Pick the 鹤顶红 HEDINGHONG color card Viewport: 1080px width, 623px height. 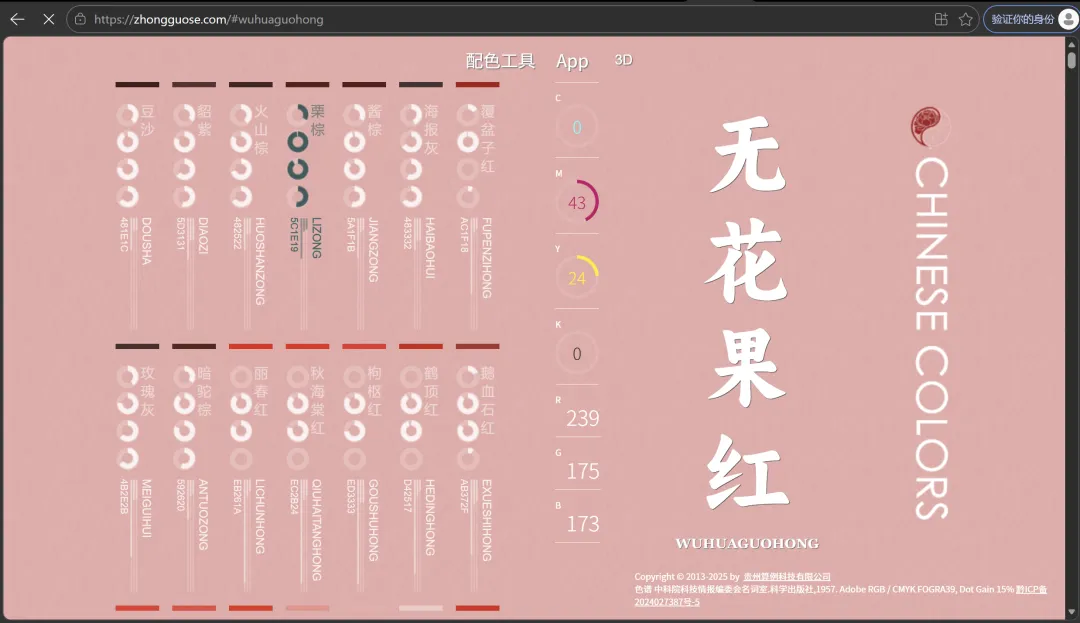tap(420, 468)
